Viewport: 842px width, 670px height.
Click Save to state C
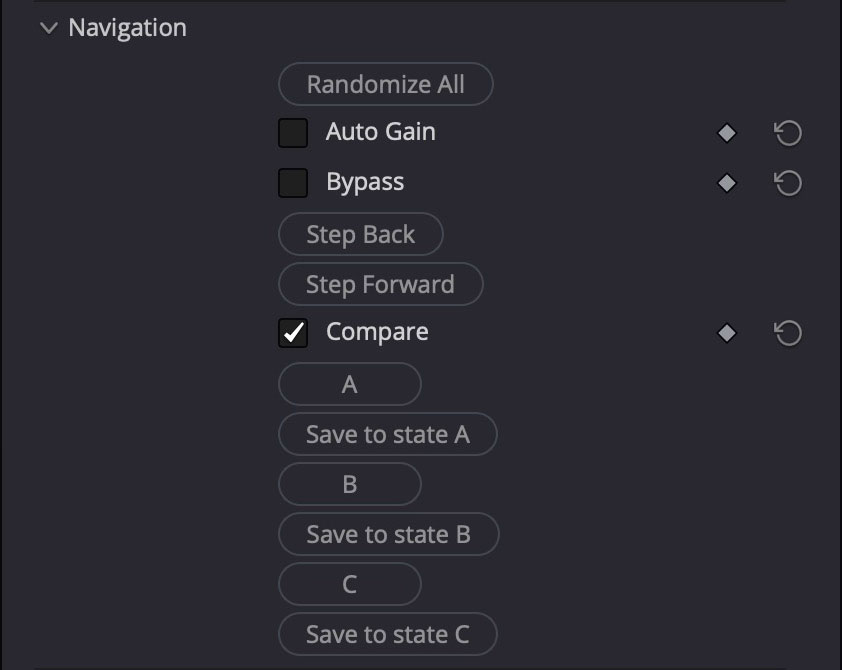387,634
